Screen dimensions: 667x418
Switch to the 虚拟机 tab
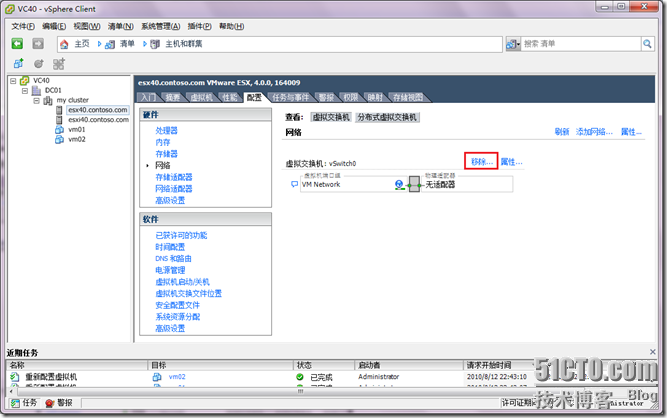pos(201,97)
